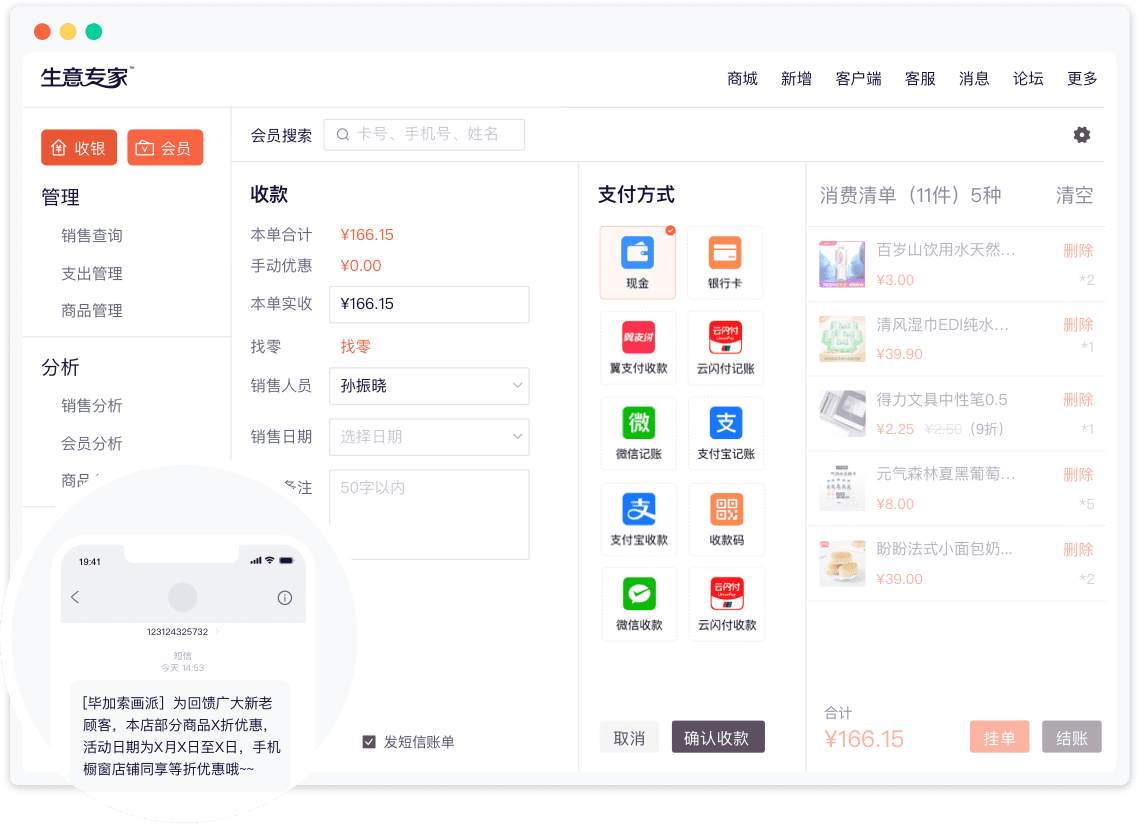This screenshot has height=824, width=1138.
Task: Choose 微信收款 WeChat collection icon
Action: 638,604
